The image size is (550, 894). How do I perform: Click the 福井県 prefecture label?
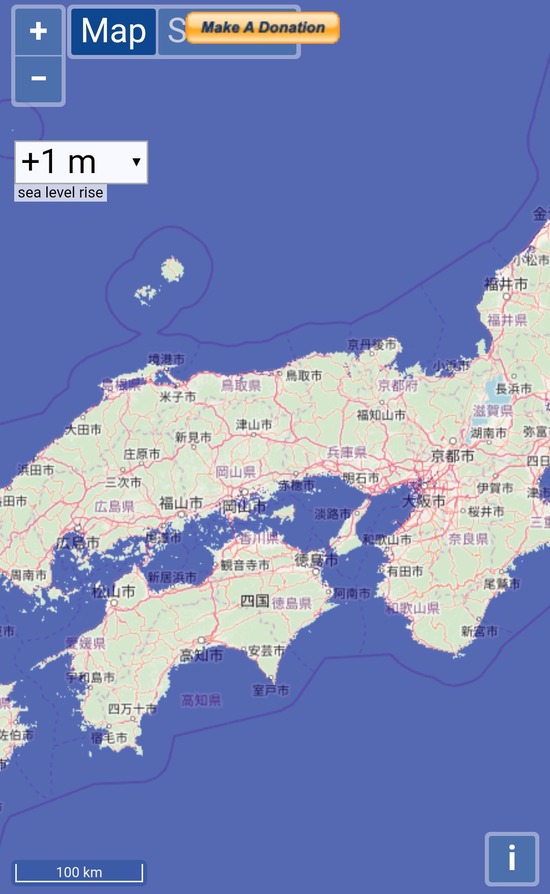coord(507,320)
